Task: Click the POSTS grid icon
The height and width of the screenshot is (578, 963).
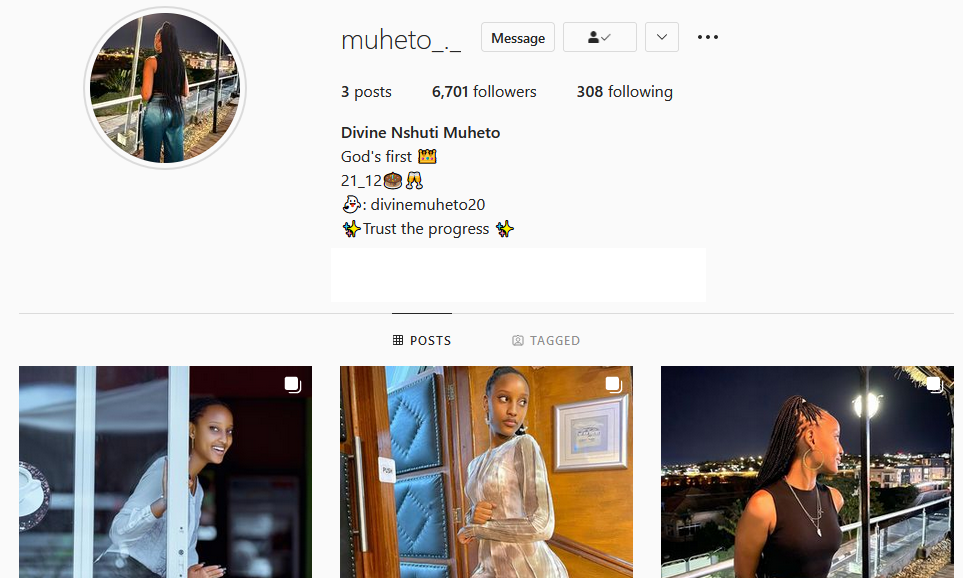Action: coord(398,340)
